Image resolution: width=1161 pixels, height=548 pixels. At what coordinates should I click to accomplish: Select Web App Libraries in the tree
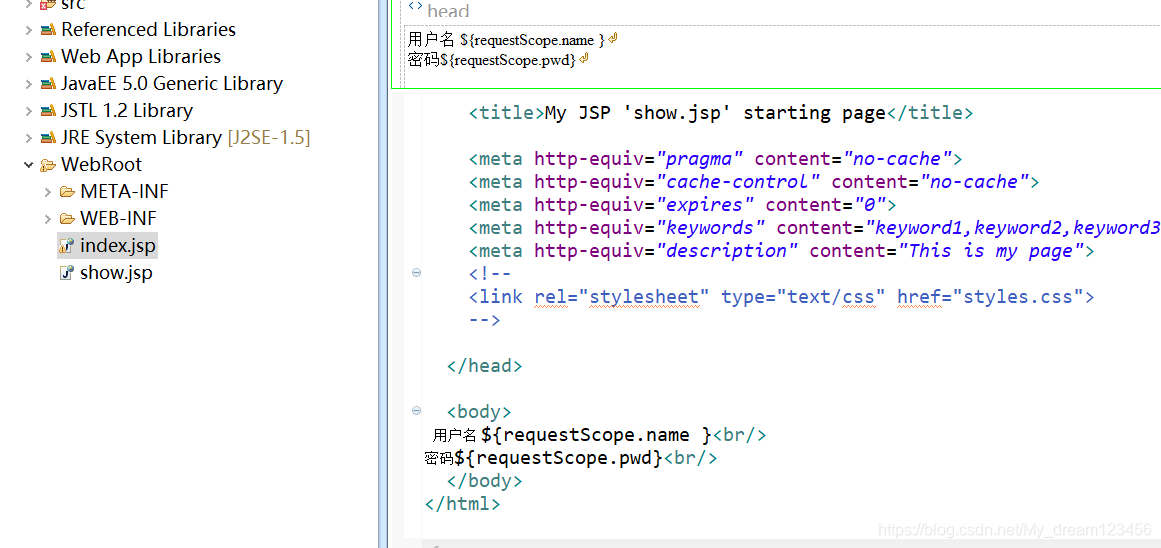pyautogui.click(x=141, y=57)
